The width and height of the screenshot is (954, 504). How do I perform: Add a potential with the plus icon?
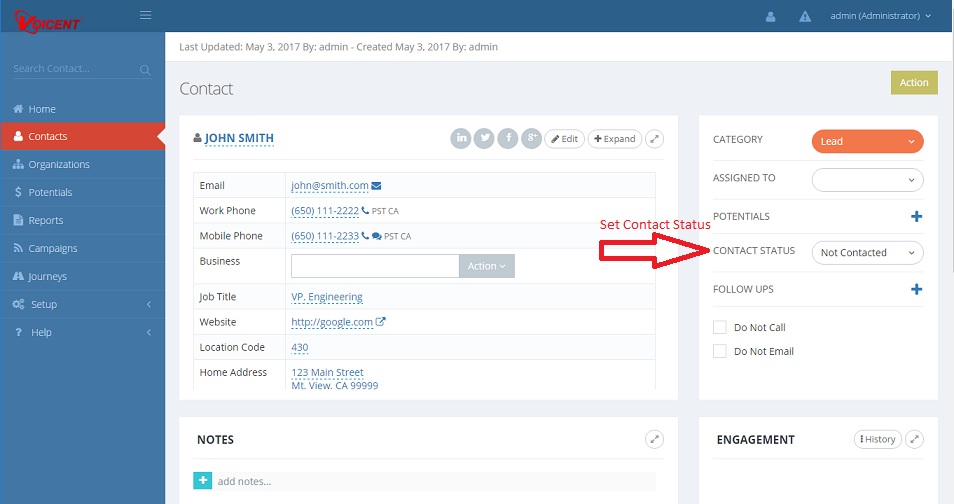click(x=916, y=216)
